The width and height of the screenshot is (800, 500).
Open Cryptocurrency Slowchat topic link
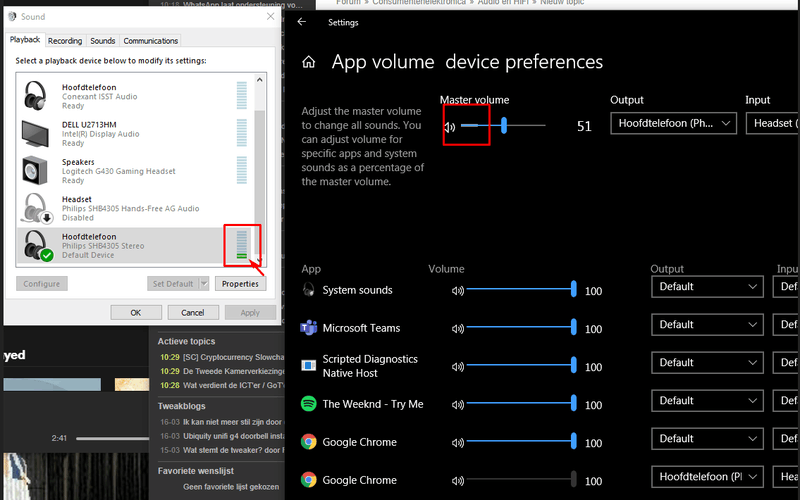(233, 357)
